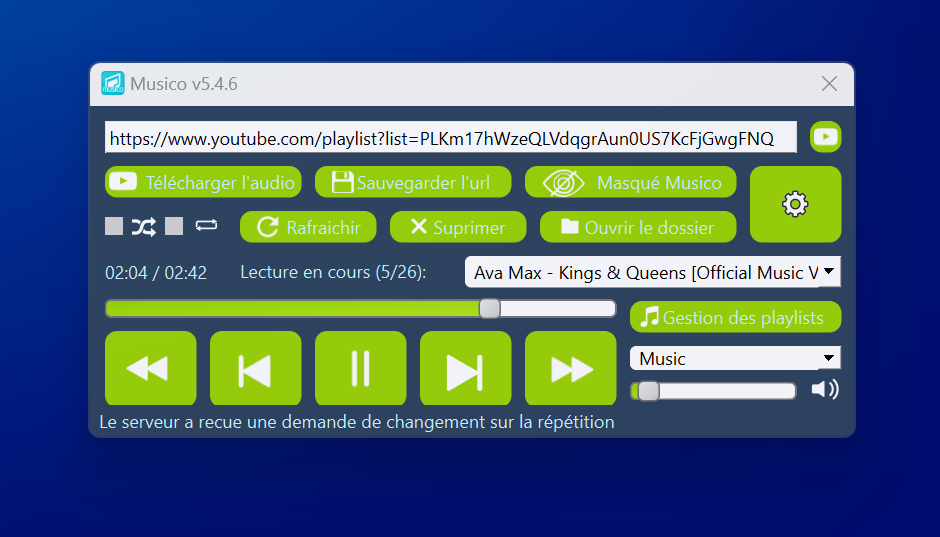Viewport: 940px width, 537px height.
Task: Click the Lecture en cours (5/26) label
Action: (x=333, y=272)
